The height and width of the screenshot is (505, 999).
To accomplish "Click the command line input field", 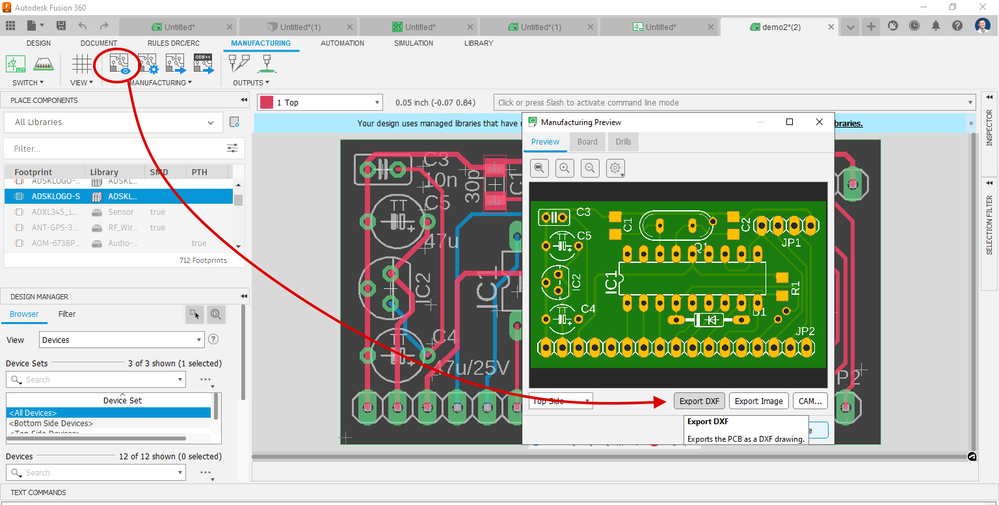I will coord(735,103).
